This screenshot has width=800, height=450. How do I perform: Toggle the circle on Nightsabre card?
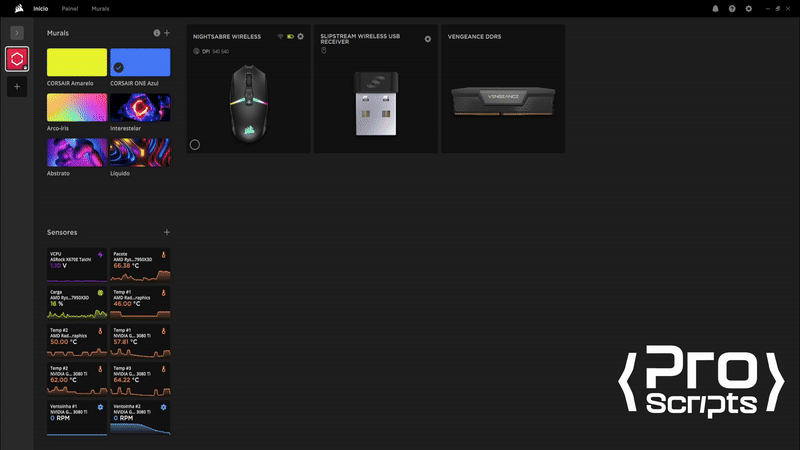click(x=194, y=145)
